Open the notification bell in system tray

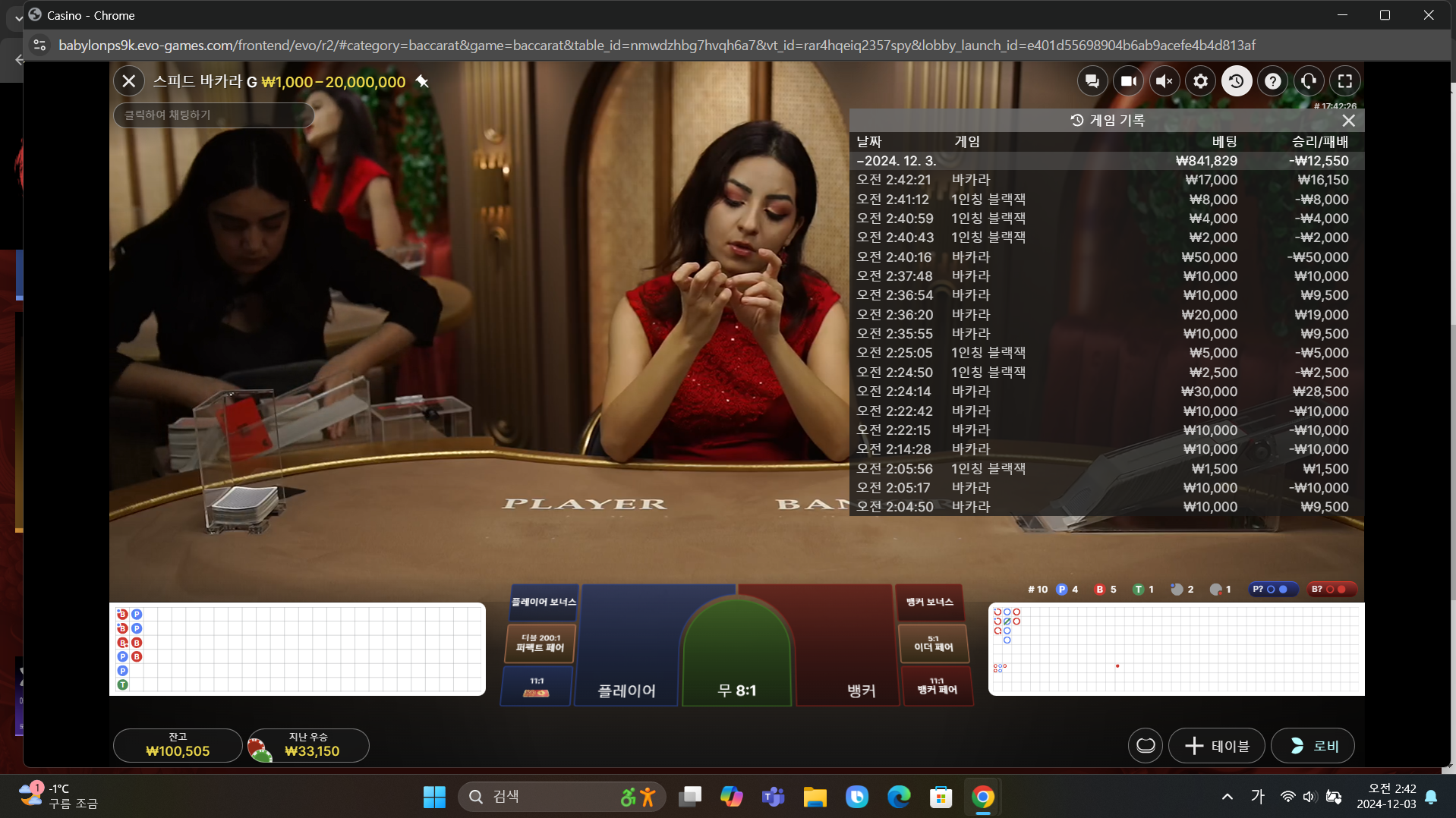pyautogui.click(x=1431, y=797)
